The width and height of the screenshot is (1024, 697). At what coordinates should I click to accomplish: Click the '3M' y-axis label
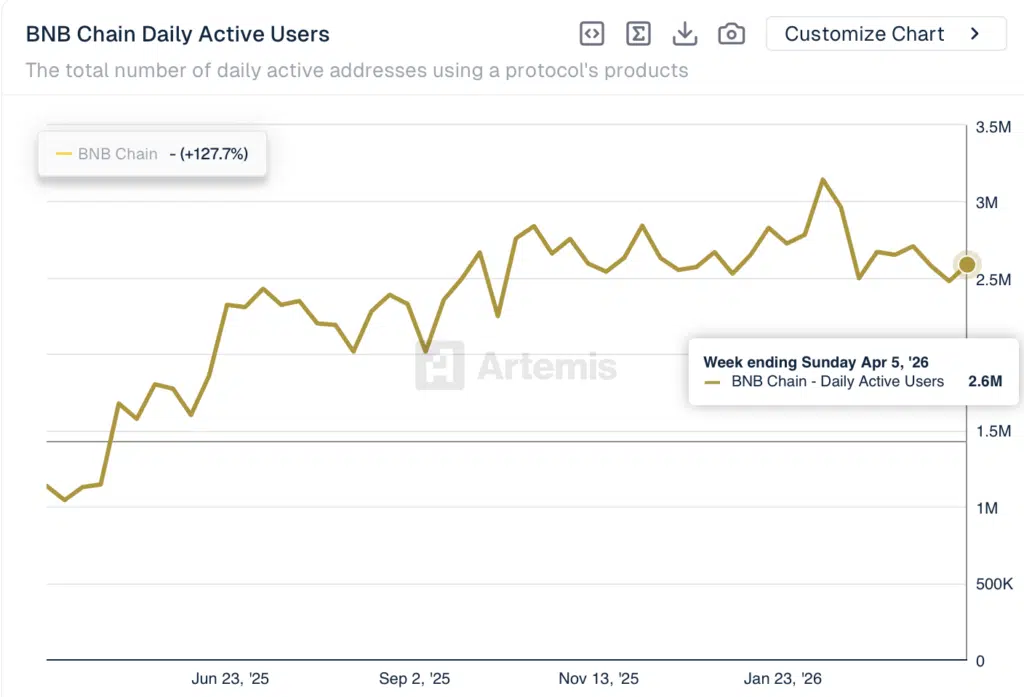pos(987,203)
